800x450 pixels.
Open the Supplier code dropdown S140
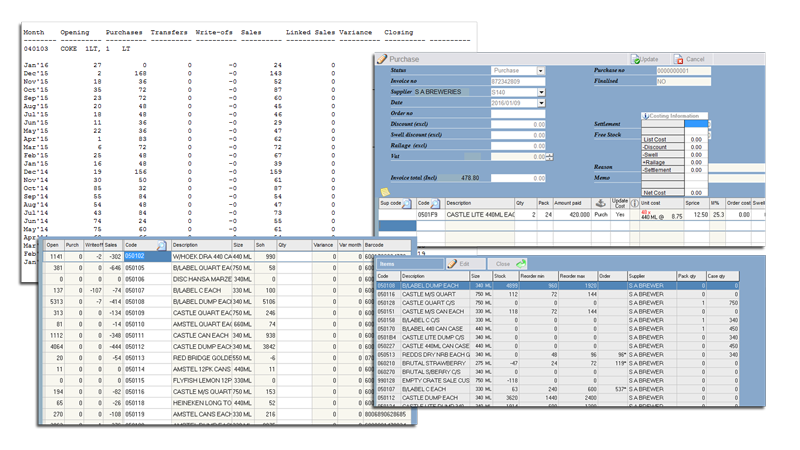click(x=541, y=92)
